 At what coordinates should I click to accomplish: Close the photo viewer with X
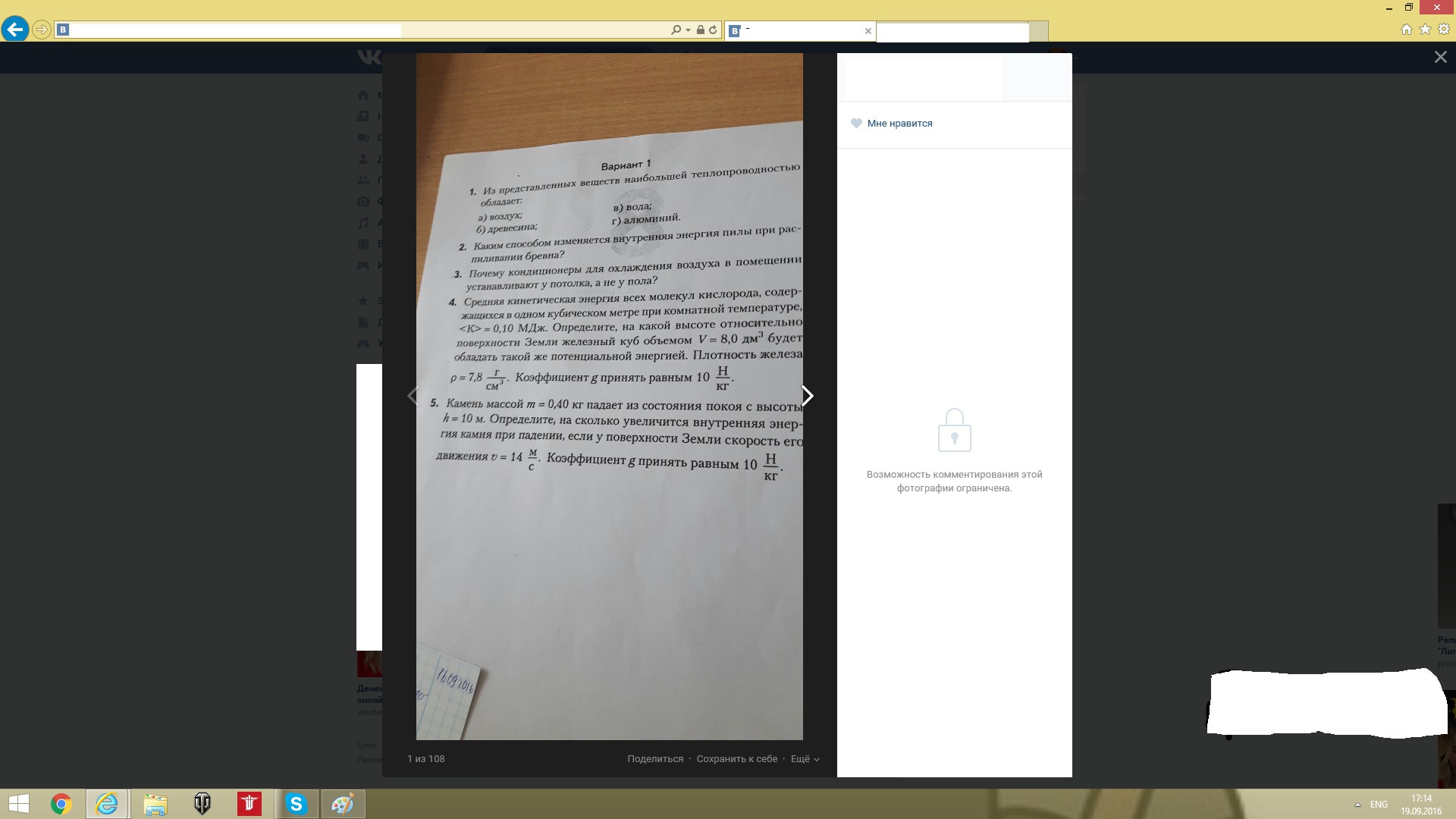click(x=1440, y=57)
